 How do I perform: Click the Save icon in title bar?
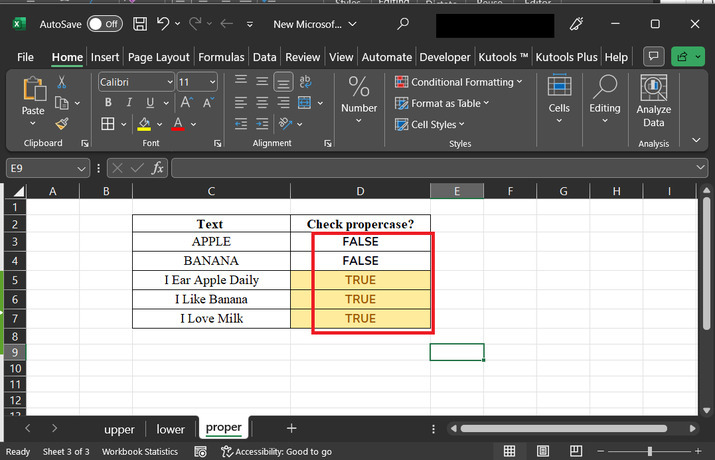pyautogui.click(x=140, y=23)
